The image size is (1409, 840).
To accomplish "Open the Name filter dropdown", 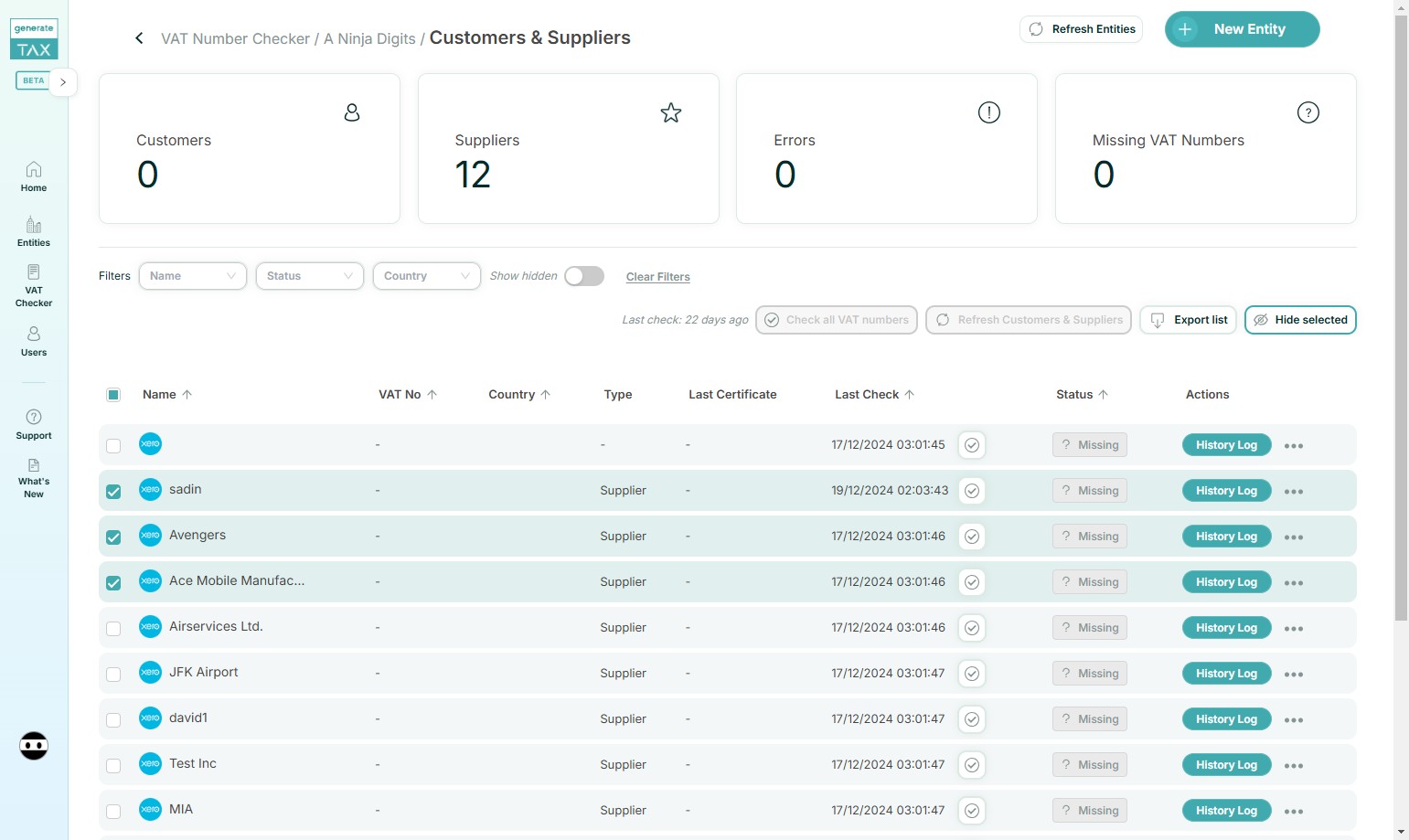I will [x=193, y=276].
